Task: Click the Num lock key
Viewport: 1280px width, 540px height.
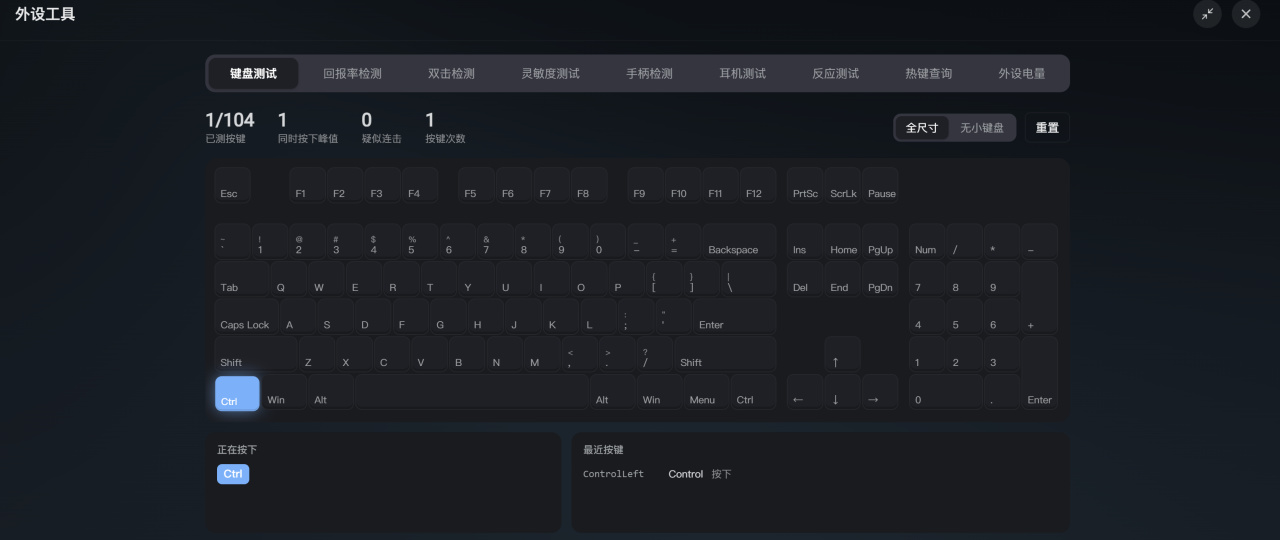Action: pyautogui.click(x=927, y=241)
